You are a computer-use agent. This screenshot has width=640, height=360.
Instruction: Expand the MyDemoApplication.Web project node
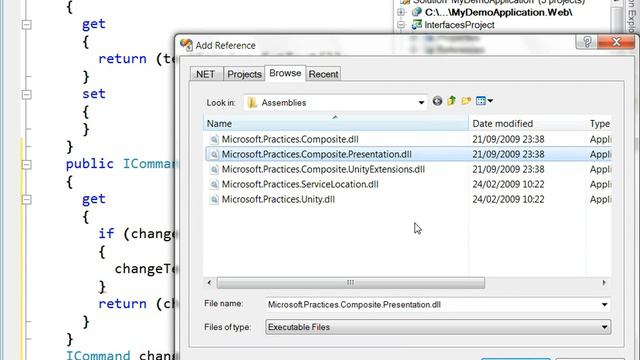tap(401, 12)
